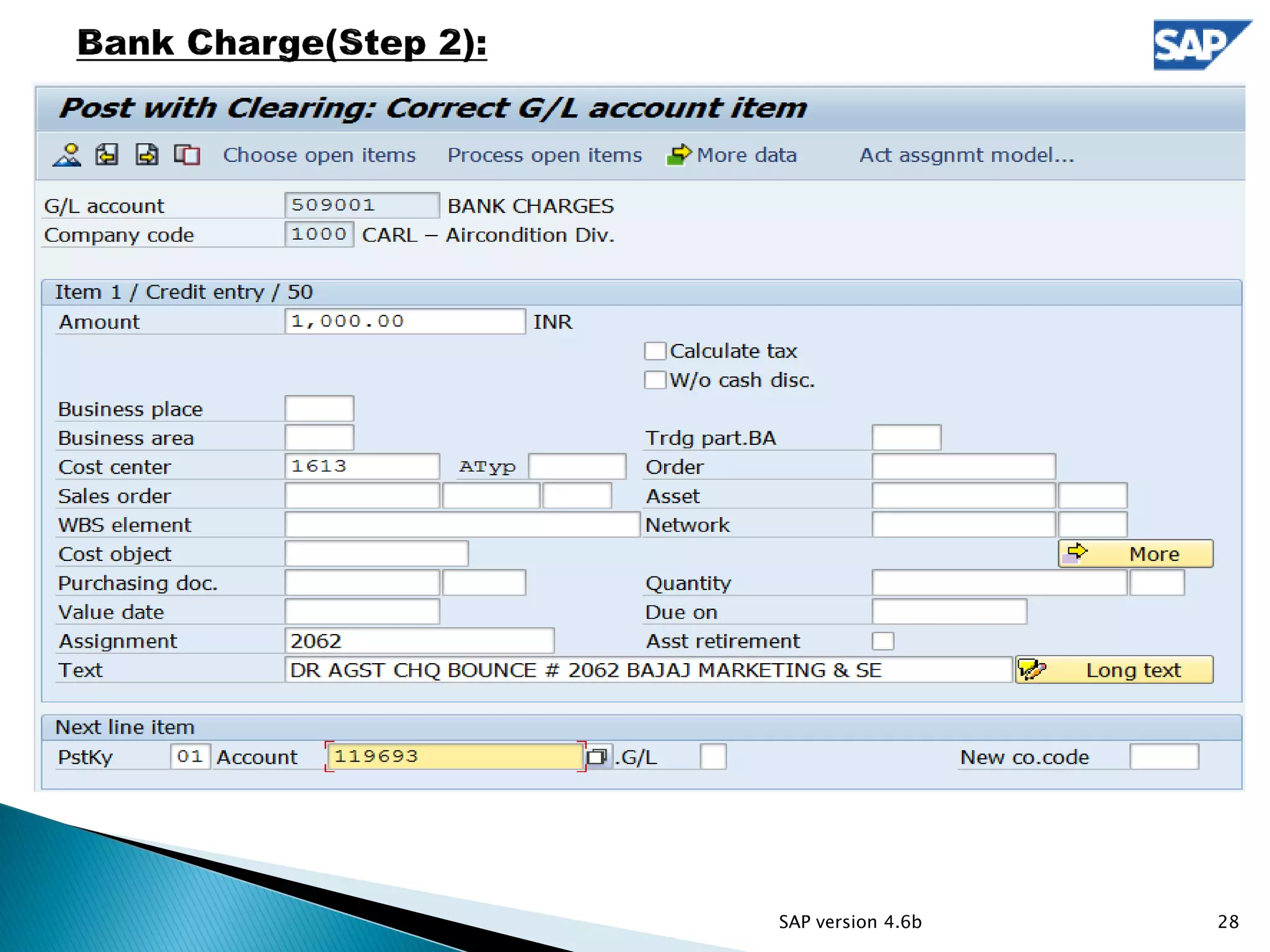Click the Account field showing 119693

pyautogui.click(x=456, y=757)
